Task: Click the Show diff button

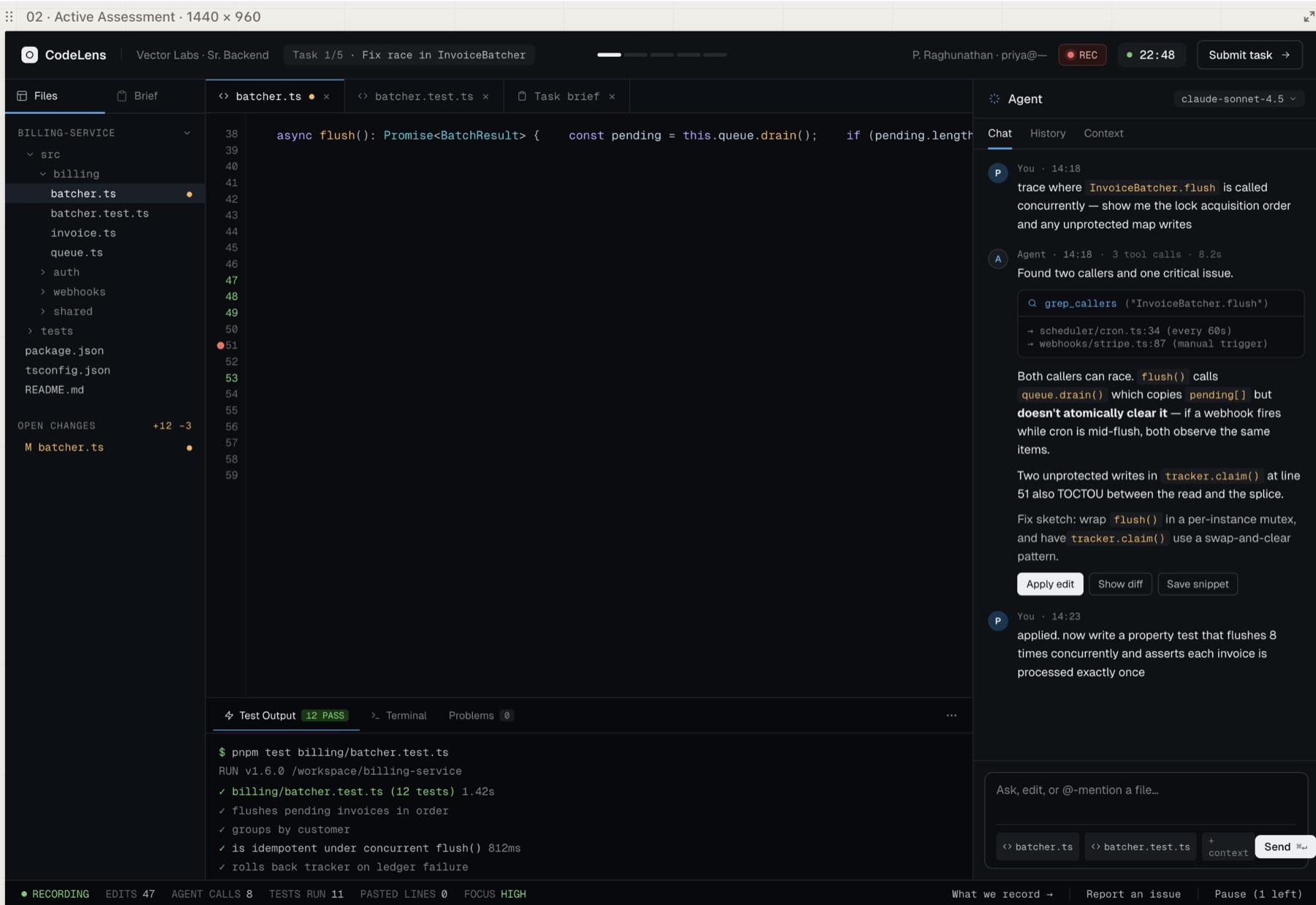Action: 1120,584
